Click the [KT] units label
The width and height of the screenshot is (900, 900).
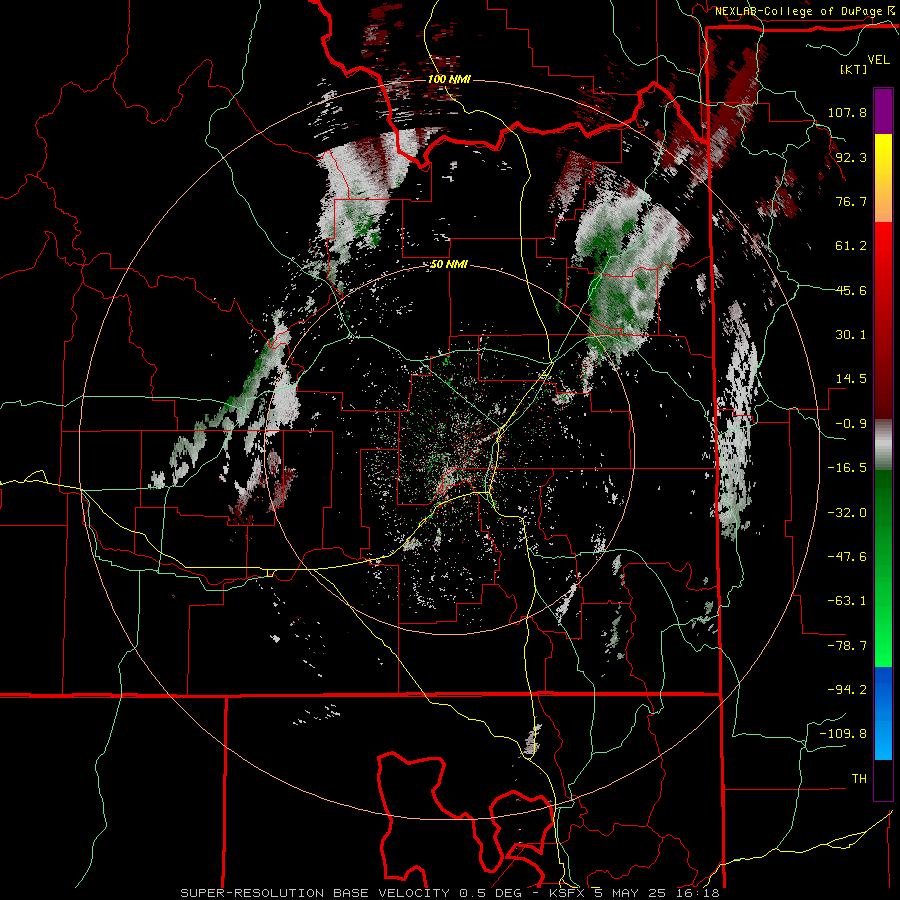tap(854, 69)
